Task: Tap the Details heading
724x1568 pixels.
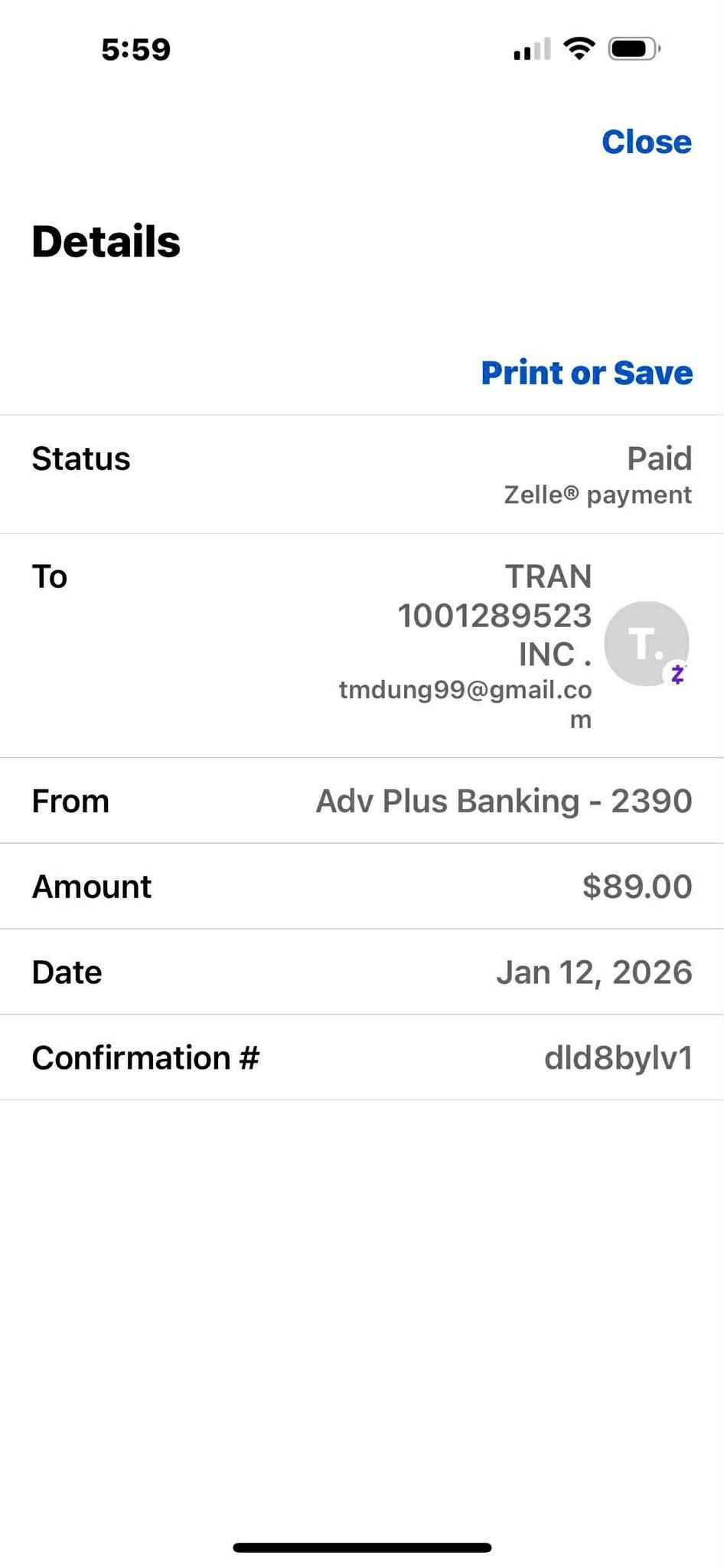Action: coord(106,242)
